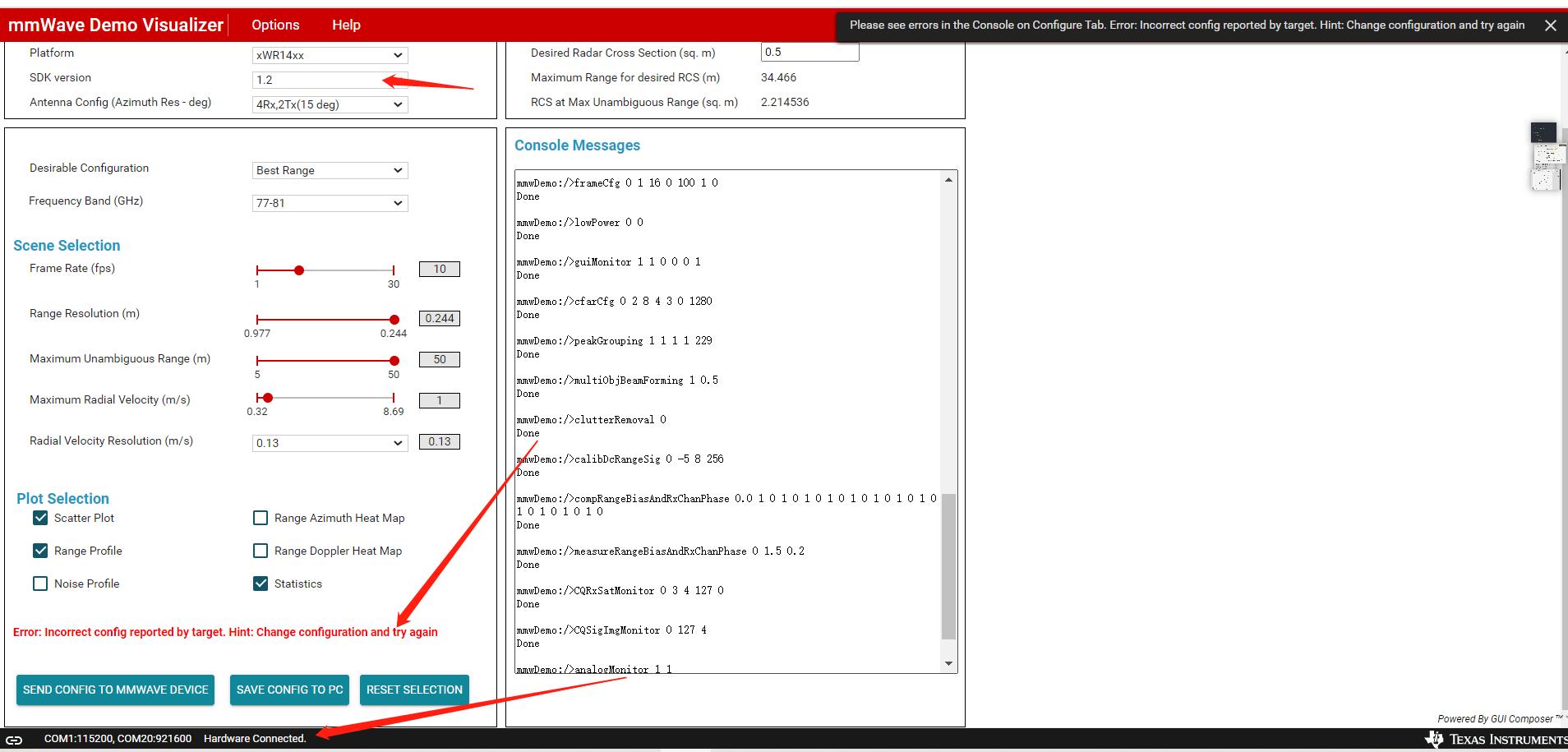
Task: Open the Desirable Configuration dropdown
Action: pos(330,170)
